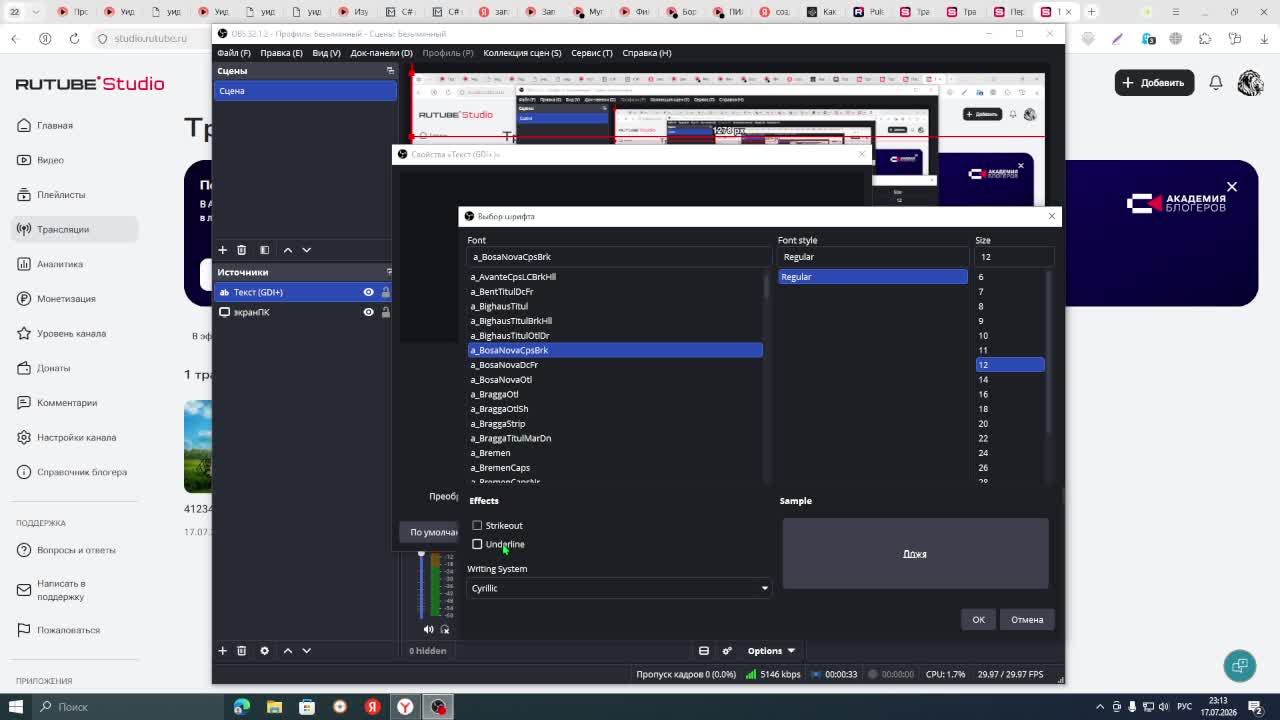1280x720 pixels.
Task: Move selected source down in Sources toolbar
Action: pyautogui.click(x=306, y=651)
